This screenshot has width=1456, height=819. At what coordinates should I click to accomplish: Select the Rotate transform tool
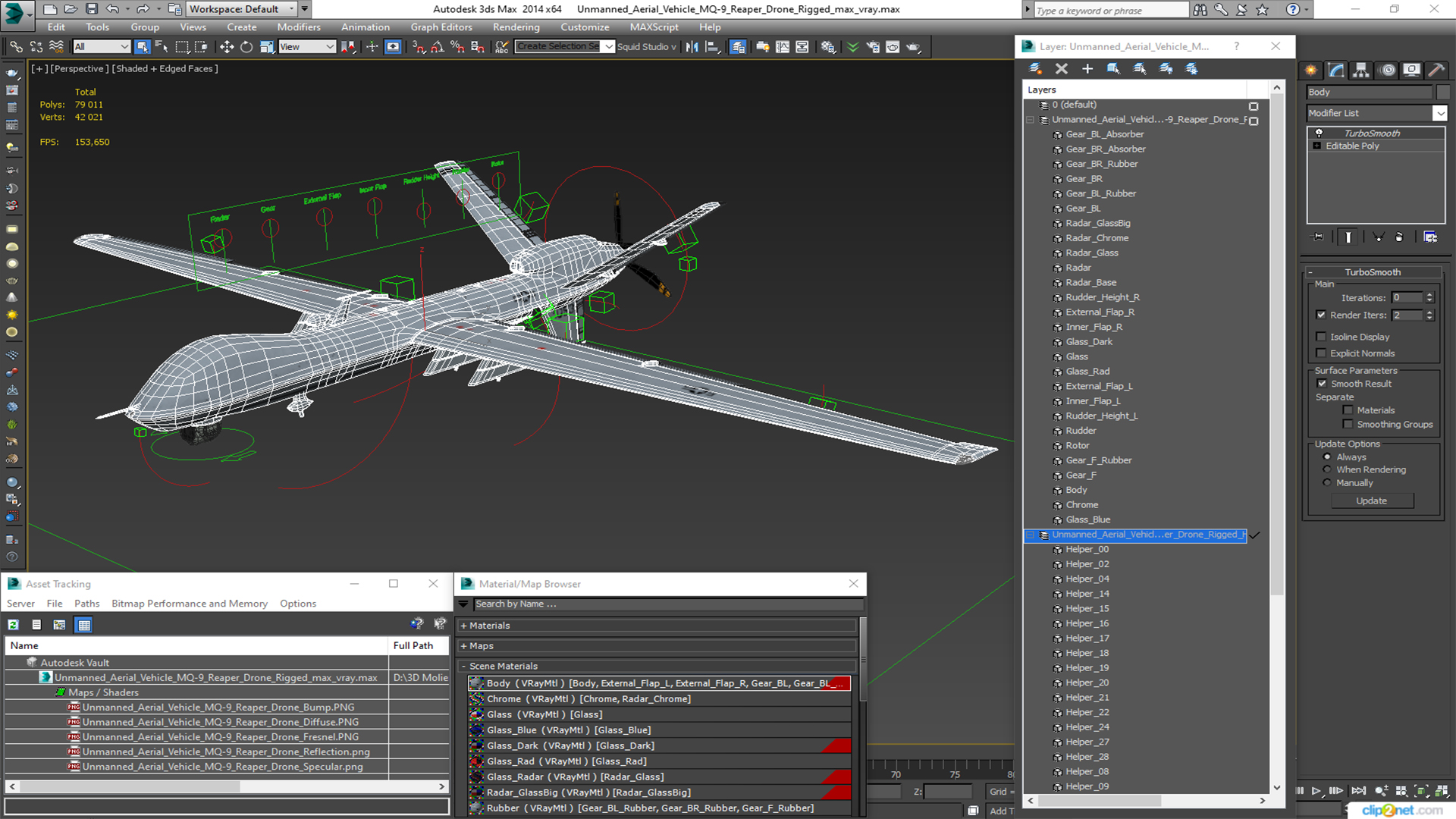(246, 47)
